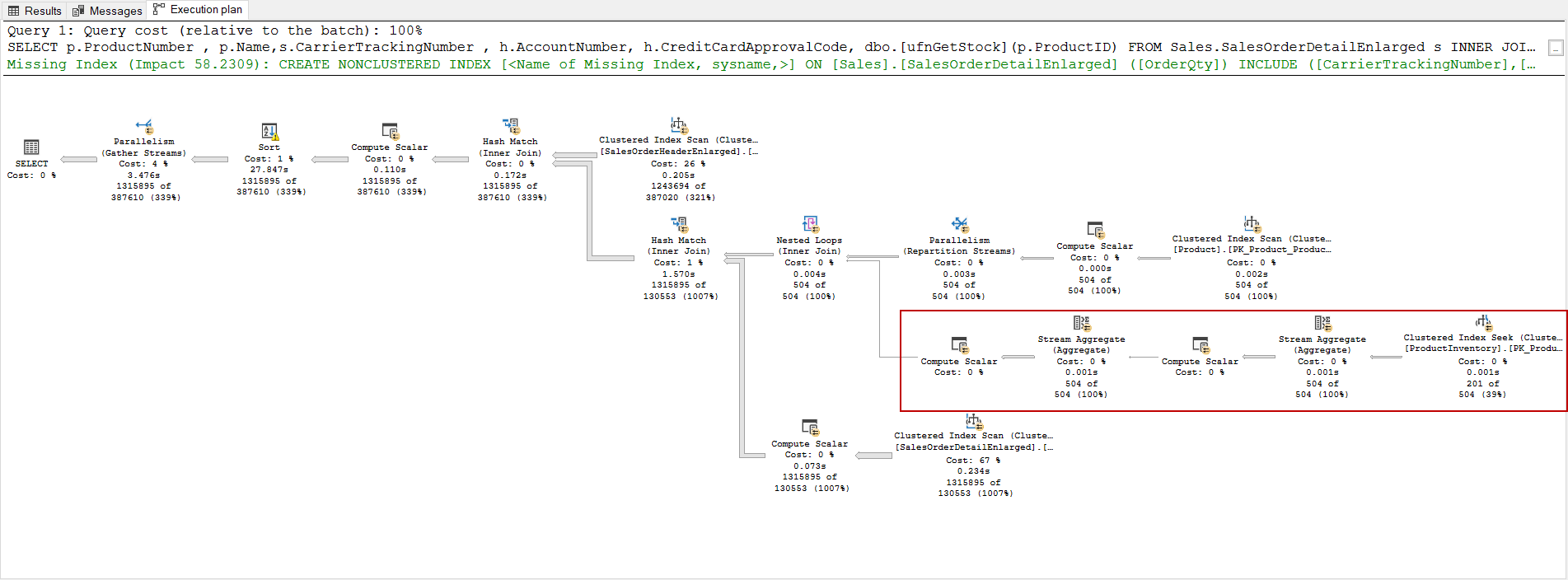
Task: Click the ellipsis button beside query text
Action: point(1556,48)
